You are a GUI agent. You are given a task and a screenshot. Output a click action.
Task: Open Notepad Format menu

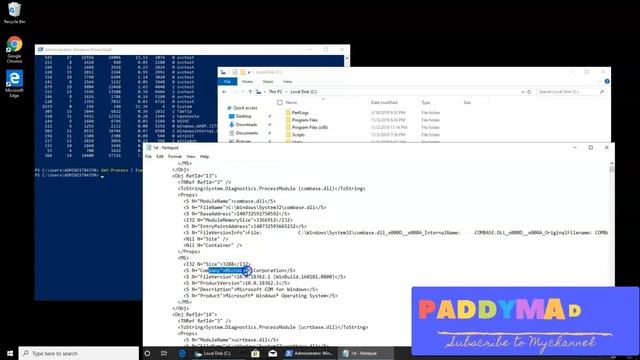[x=175, y=156]
